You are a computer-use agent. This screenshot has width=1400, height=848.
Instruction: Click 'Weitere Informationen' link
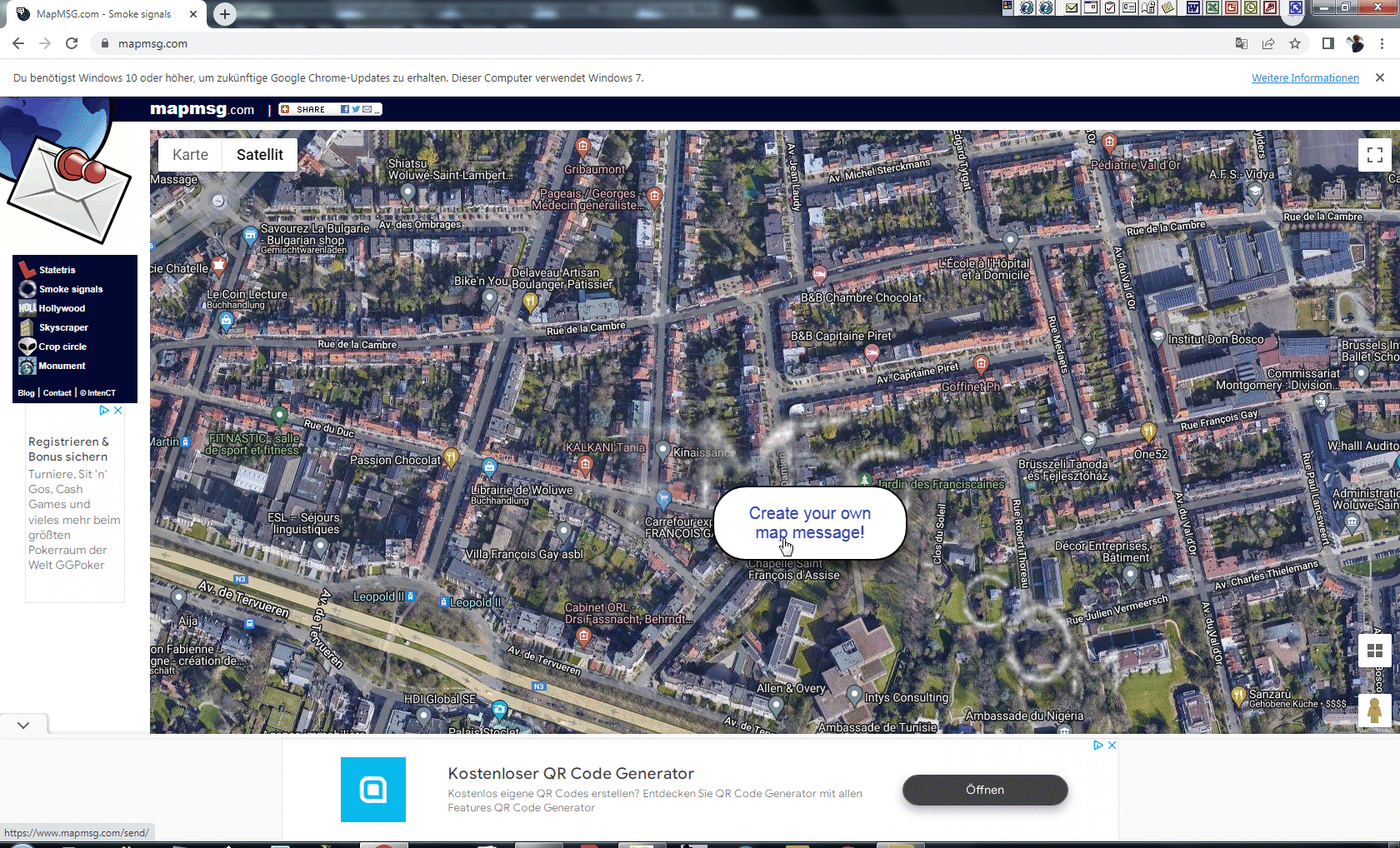(1305, 77)
